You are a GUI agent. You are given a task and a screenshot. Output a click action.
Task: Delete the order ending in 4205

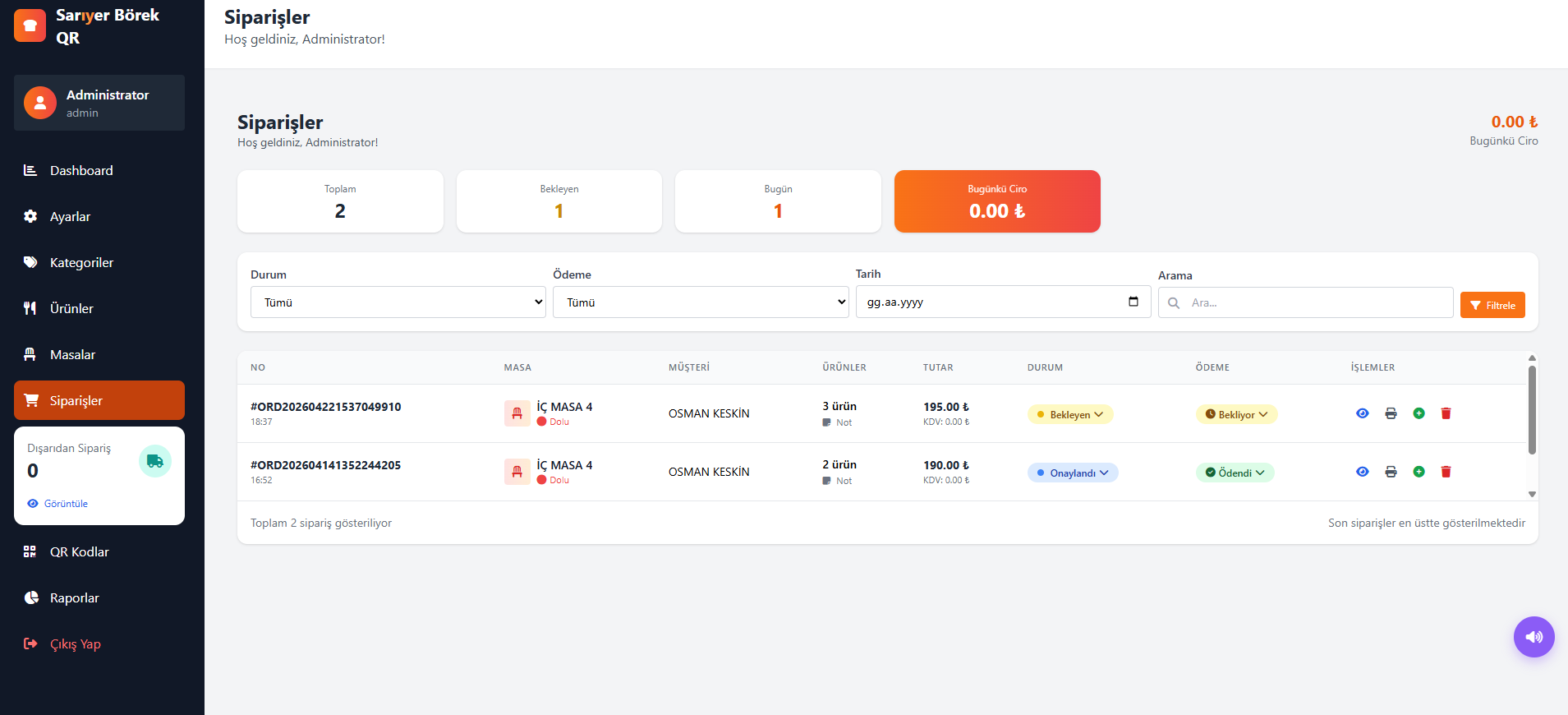tap(1446, 472)
